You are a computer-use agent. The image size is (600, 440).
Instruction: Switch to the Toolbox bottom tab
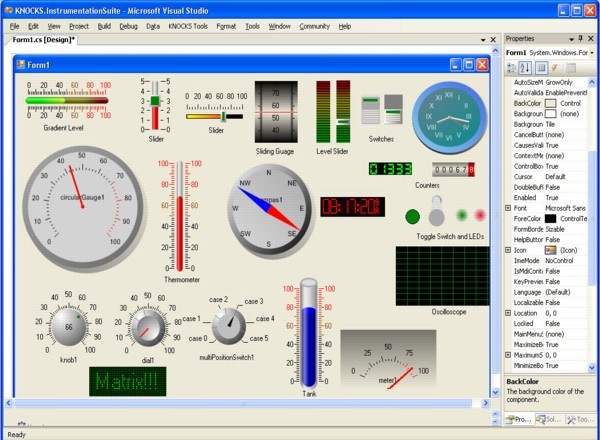(579, 419)
